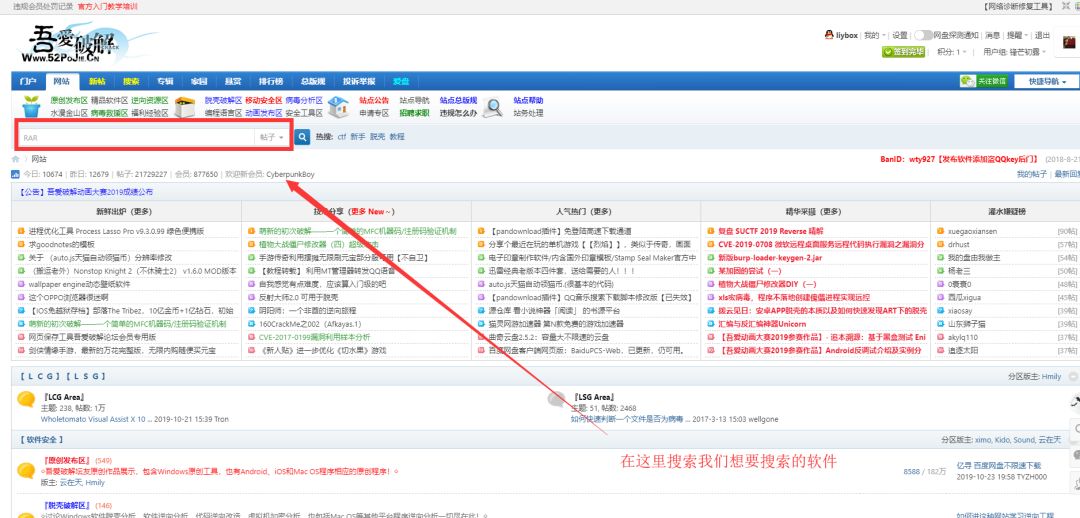This screenshot has width=1080, height=518.
Task: Open the 『LSG Area』 forum link
Action: pyautogui.click(x=594, y=397)
